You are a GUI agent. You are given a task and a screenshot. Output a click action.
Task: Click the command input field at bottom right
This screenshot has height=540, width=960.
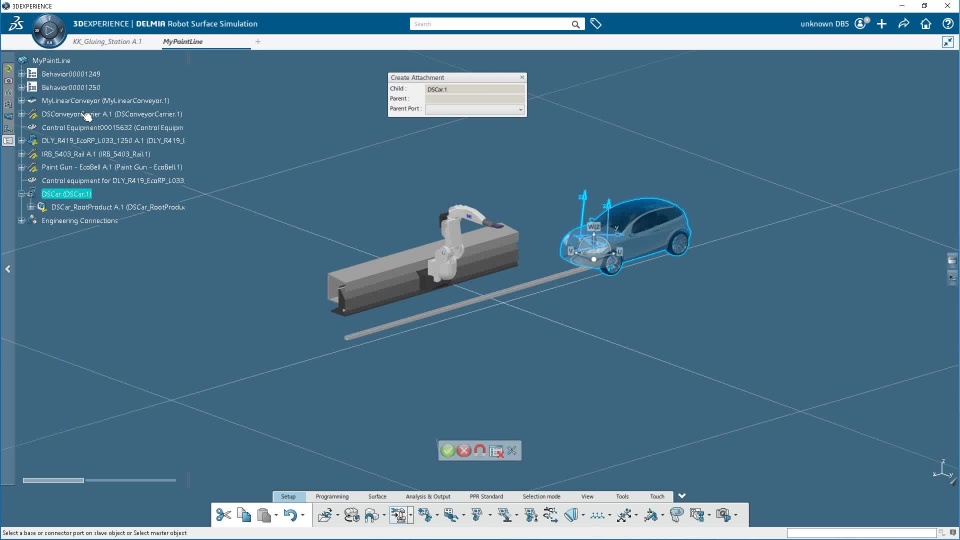tap(861, 533)
